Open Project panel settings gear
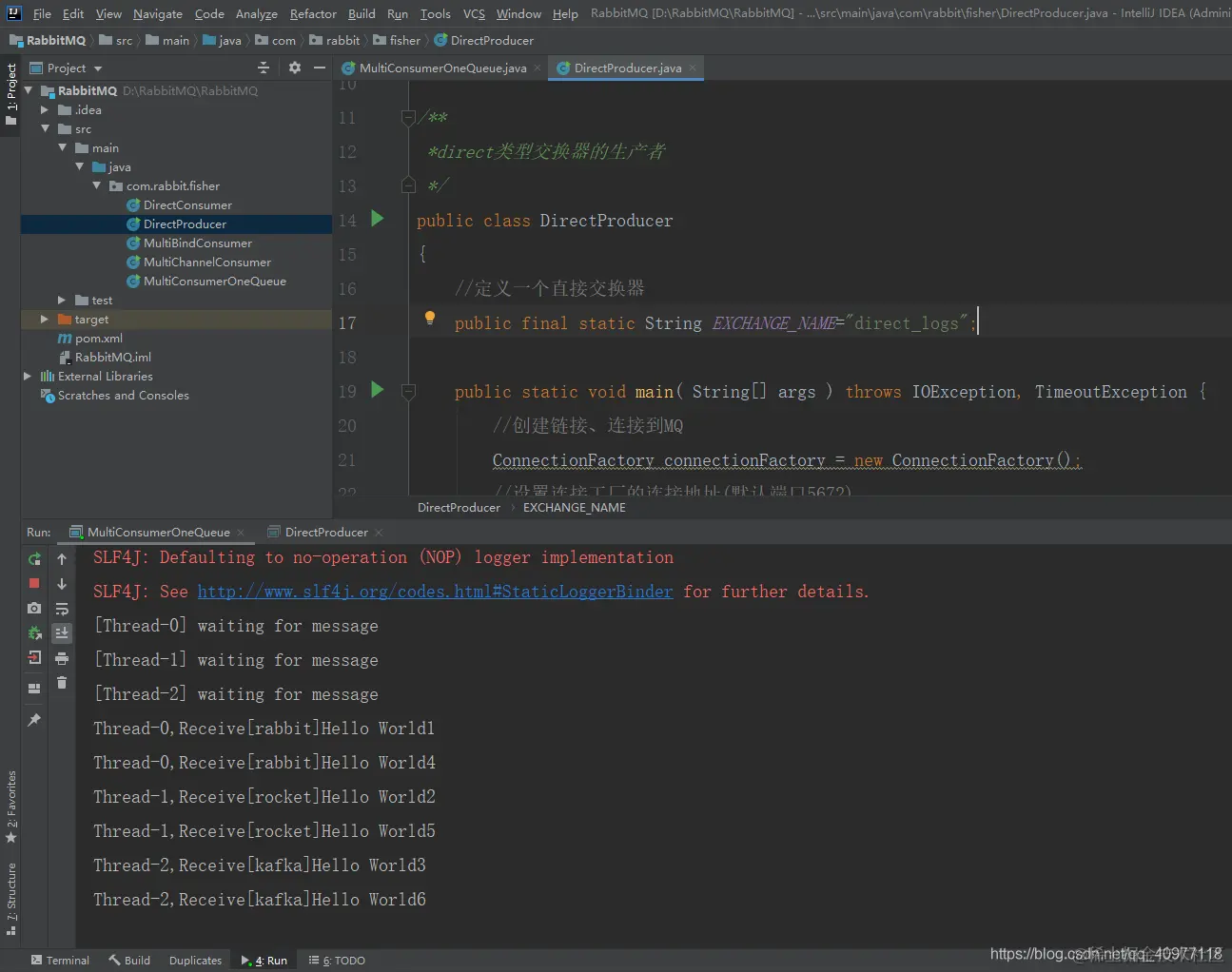Screen dimensions: 1232x972 click(x=295, y=68)
